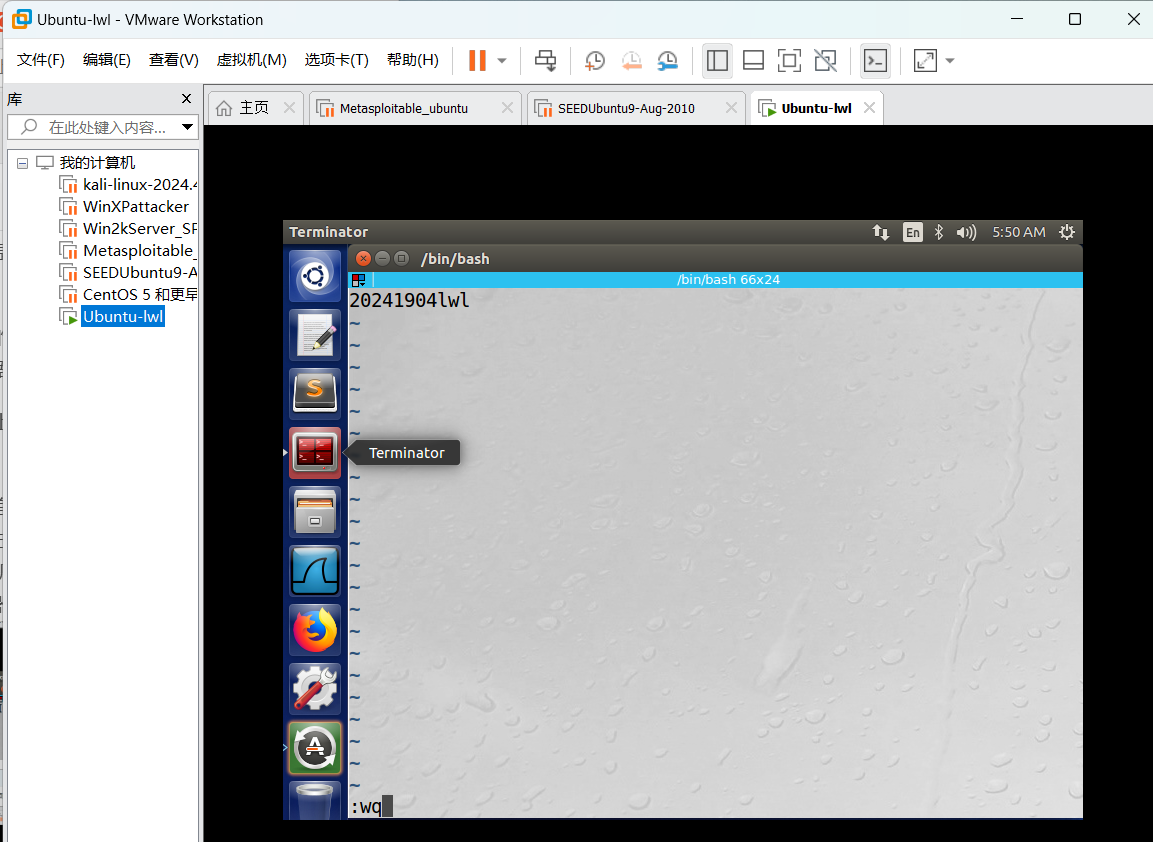The image size is (1153, 842).
Task: Click the Ubuntu network indicator icon
Action: pos(881,232)
